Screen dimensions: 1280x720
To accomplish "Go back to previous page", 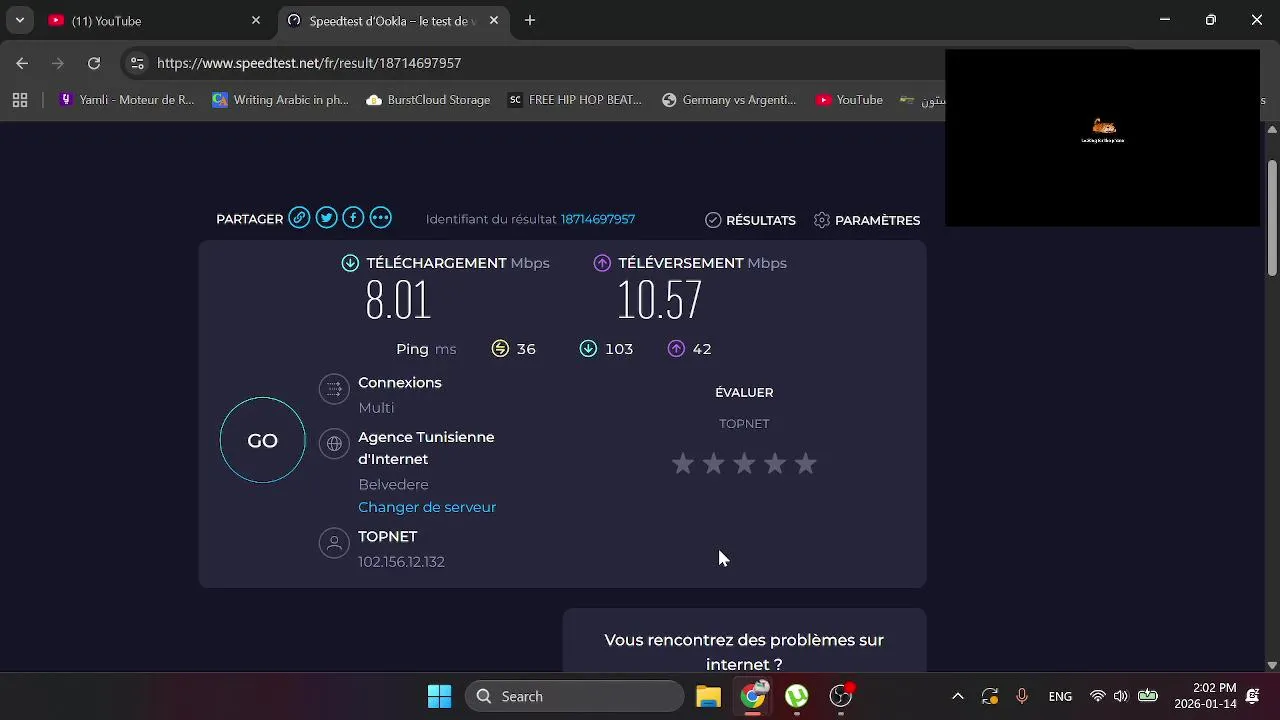I will [x=22, y=63].
